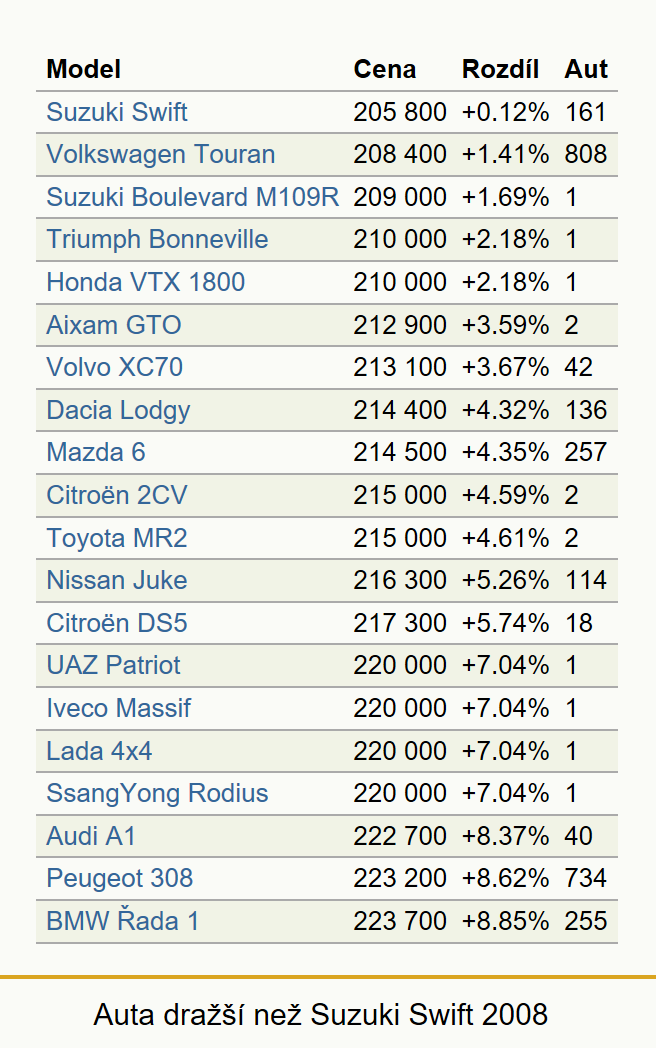Select the Nissan Juke link
This screenshot has height=1048, width=656.
pos(116,580)
